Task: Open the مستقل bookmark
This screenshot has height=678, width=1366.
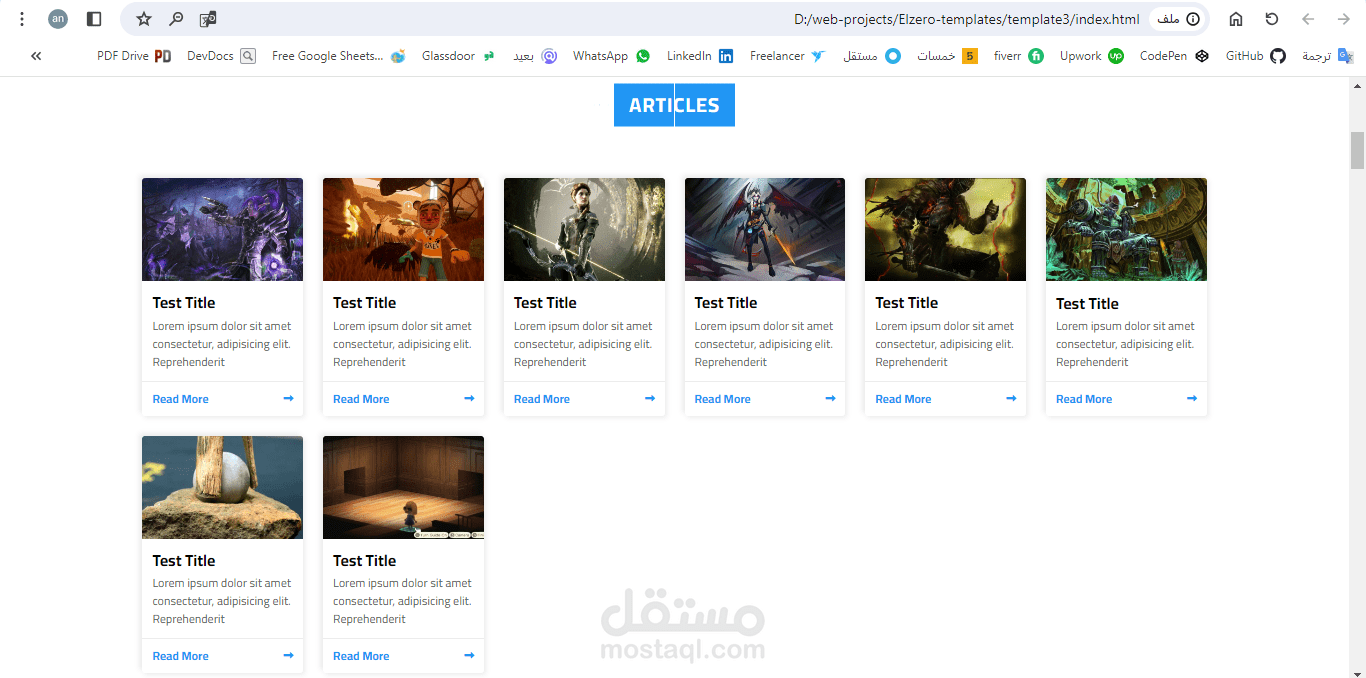Action: (x=872, y=56)
